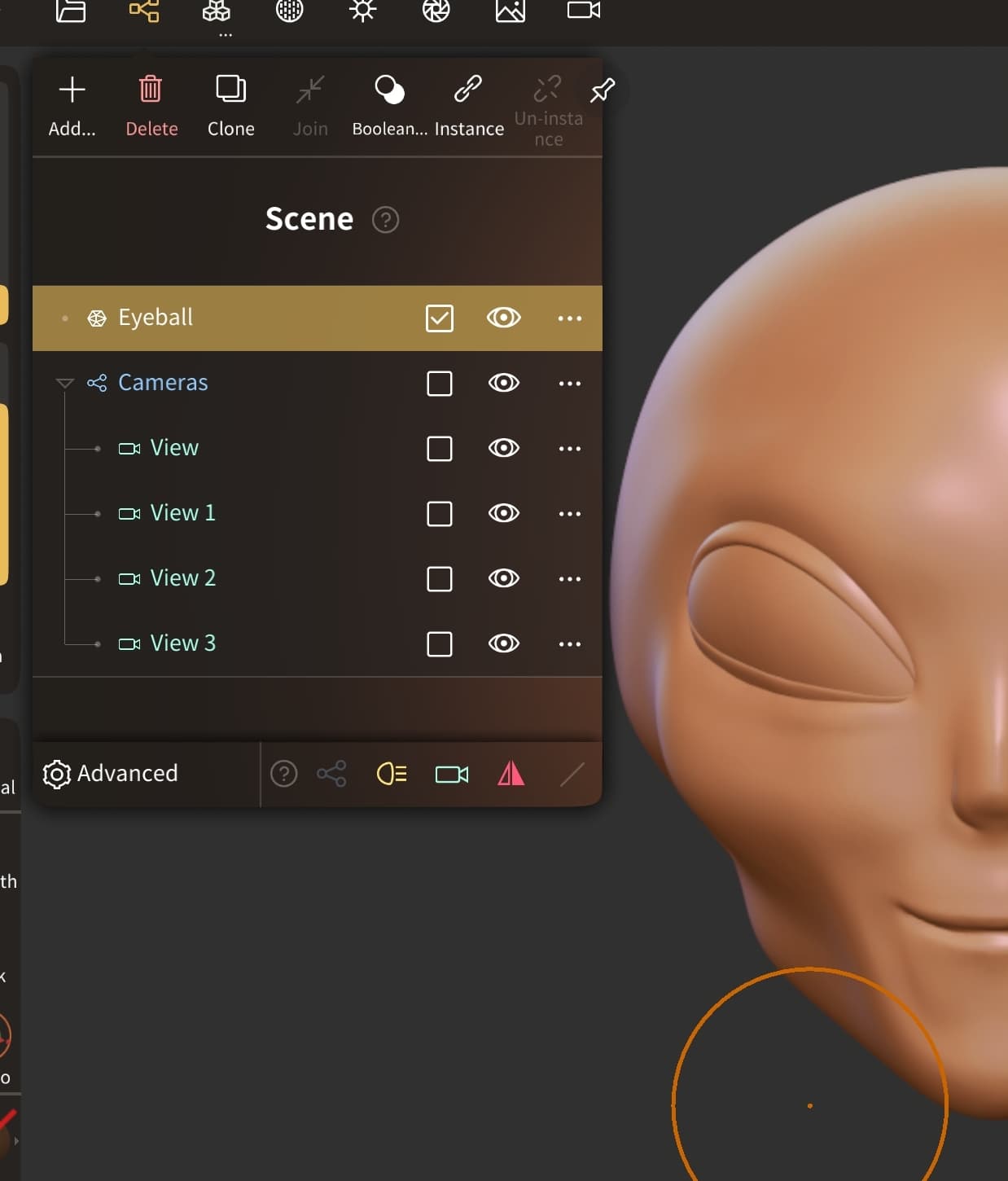Viewport: 1008px width, 1181px height.
Task: Click the Eyeball mesh type icon
Action: coord(97,318)
